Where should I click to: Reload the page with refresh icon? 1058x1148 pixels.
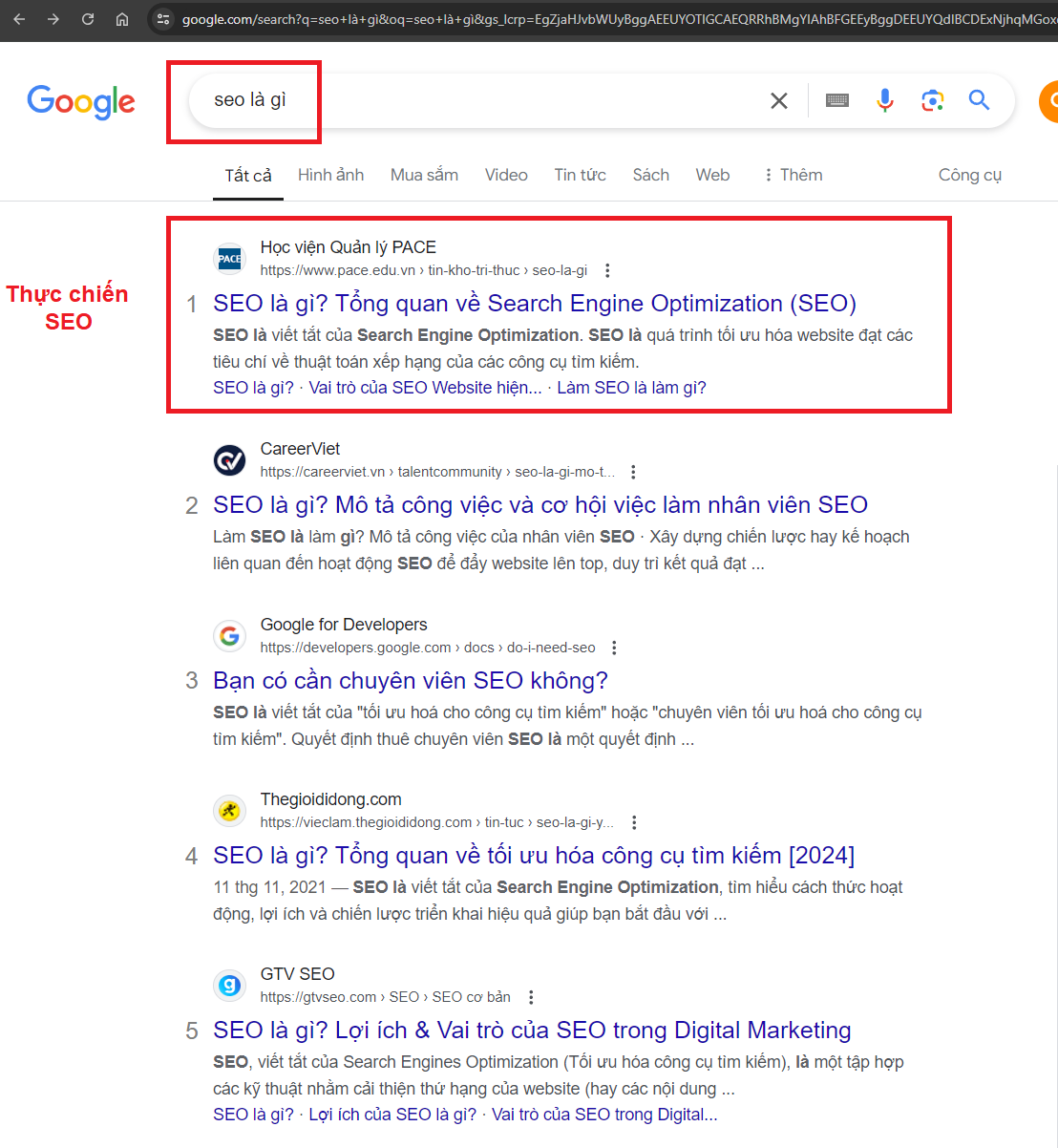tap(88, 19)
